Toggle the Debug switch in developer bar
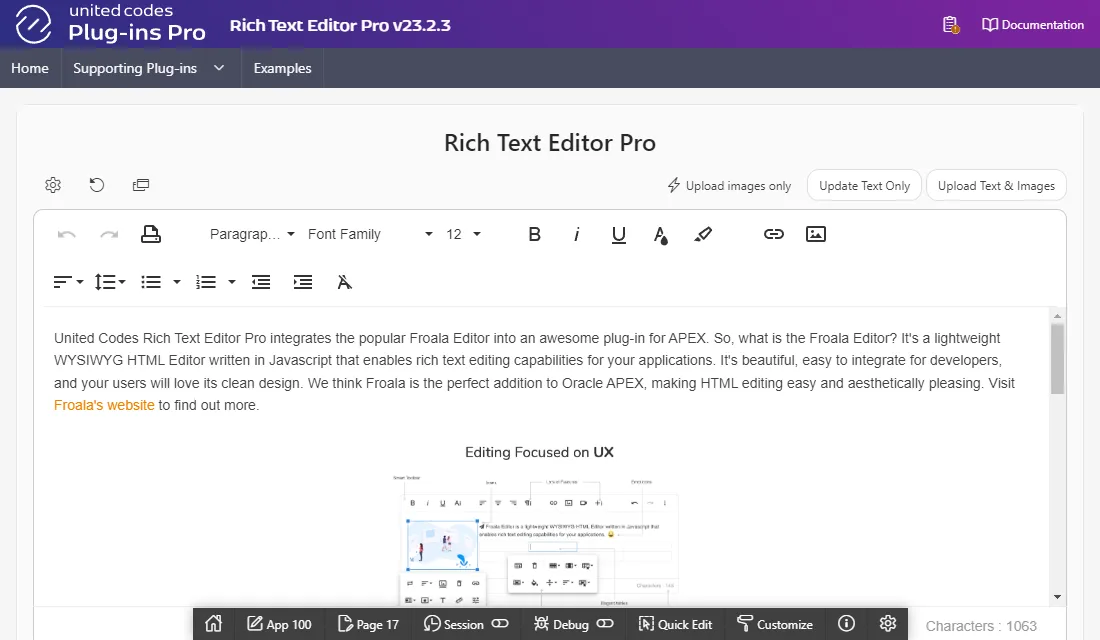Viewport: 1100px width, 640px height. (x=605, y=624)
